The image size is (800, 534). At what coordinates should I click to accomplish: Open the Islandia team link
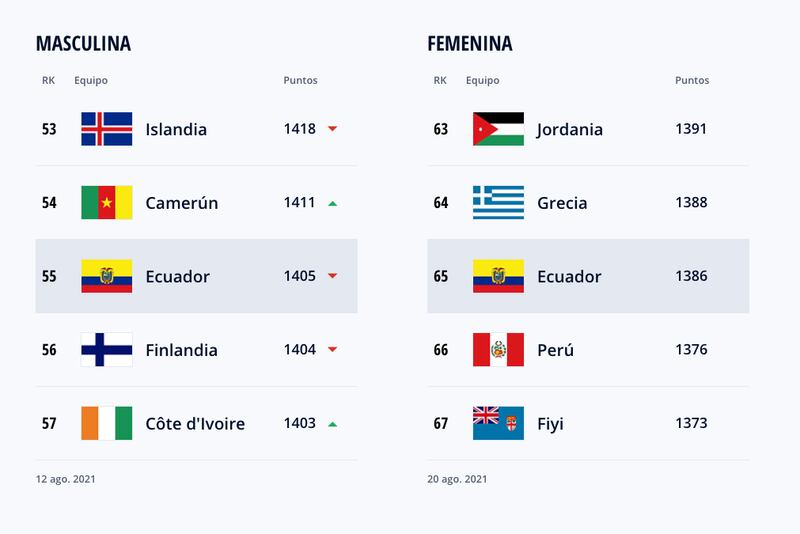176,130
